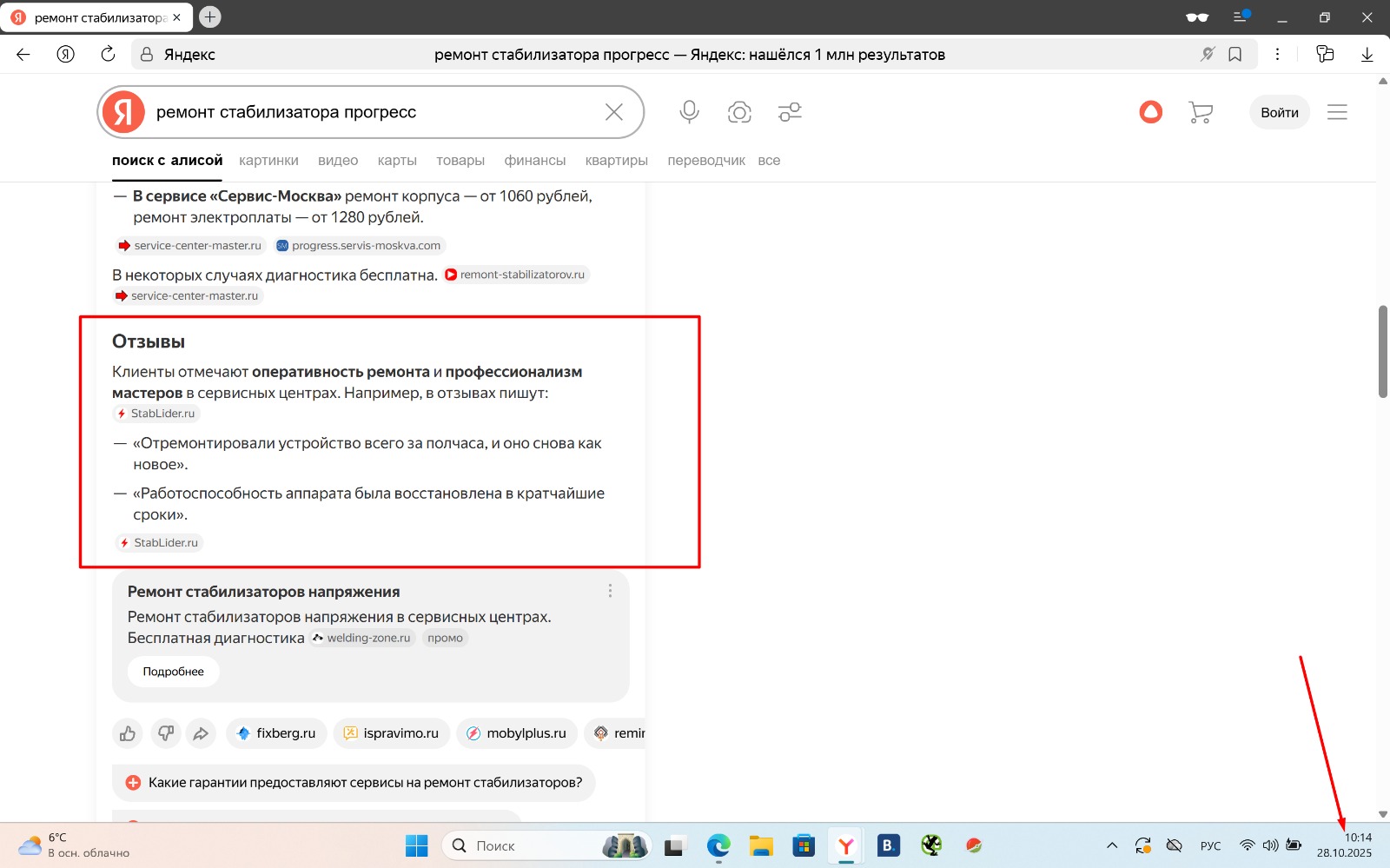Like the answer with the thumbs-up
This screenshot has height=868, width=1390.
point(127,733)
